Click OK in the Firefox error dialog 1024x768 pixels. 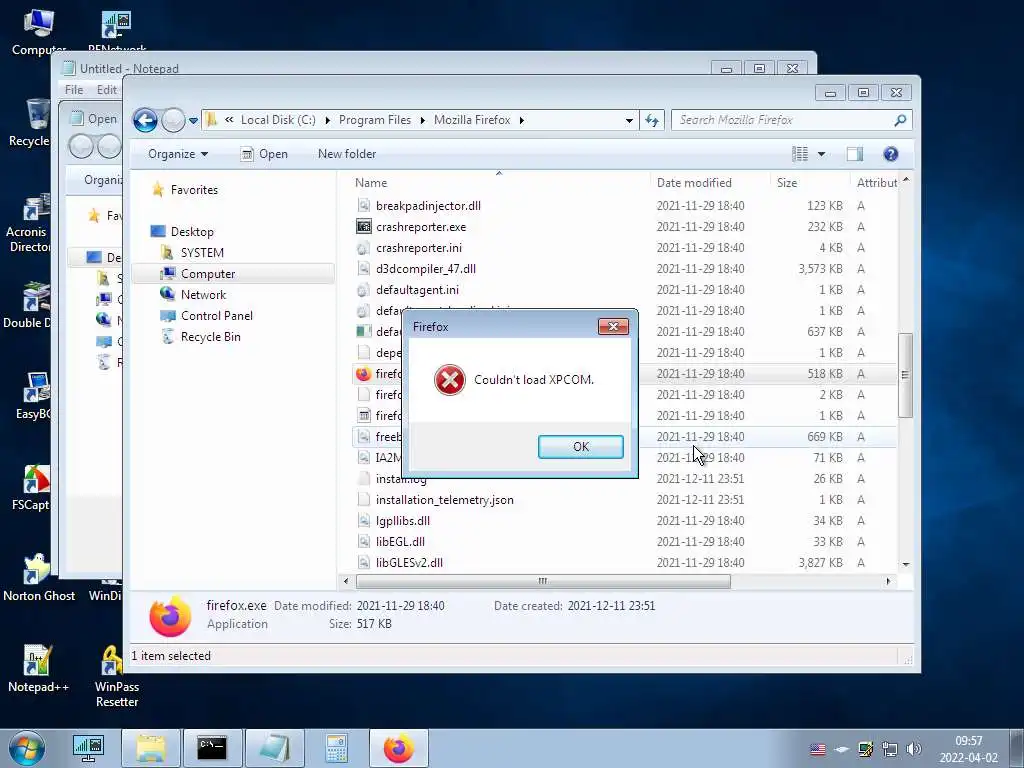[x=581, y=447]
